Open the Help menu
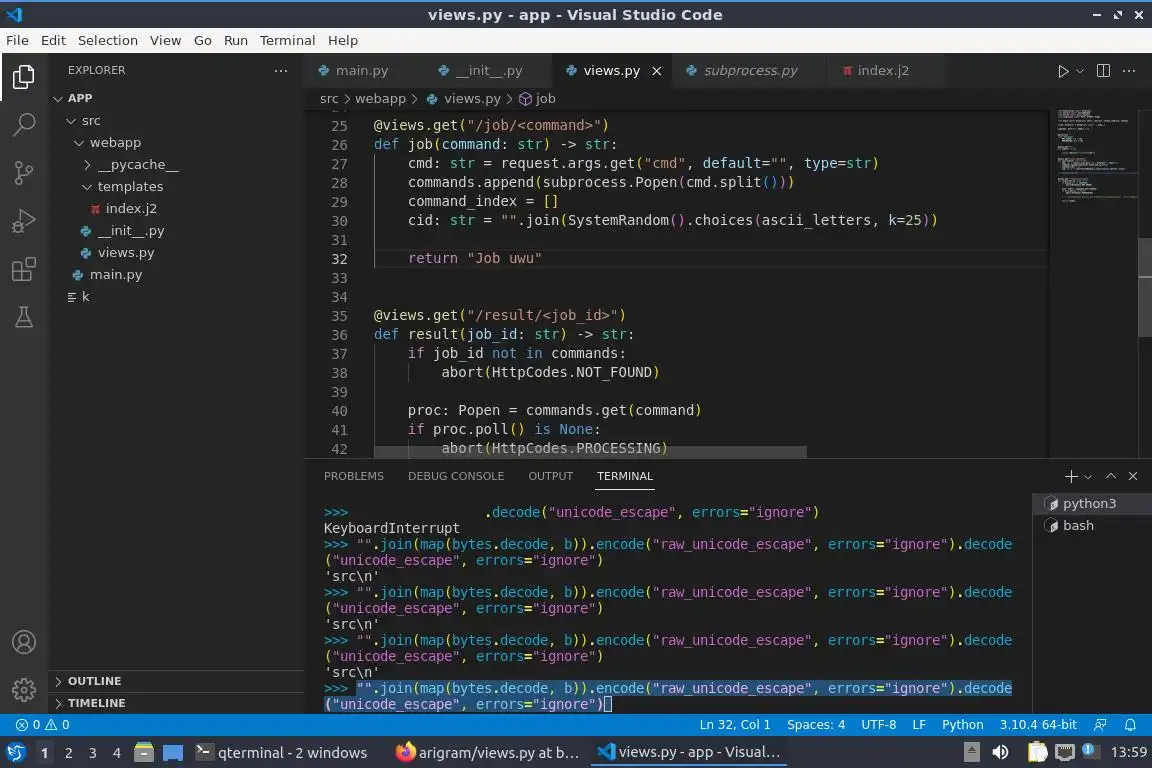Viewport: 1152px width, 768px height. tap(342, 40)
